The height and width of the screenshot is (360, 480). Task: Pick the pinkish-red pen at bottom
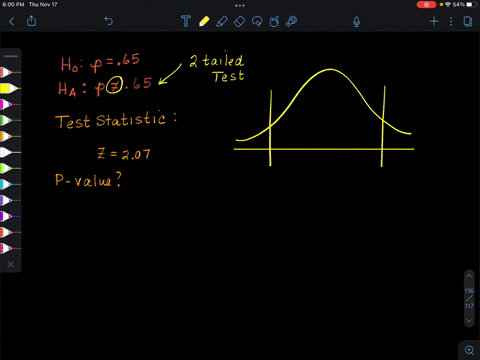point(10,248)
